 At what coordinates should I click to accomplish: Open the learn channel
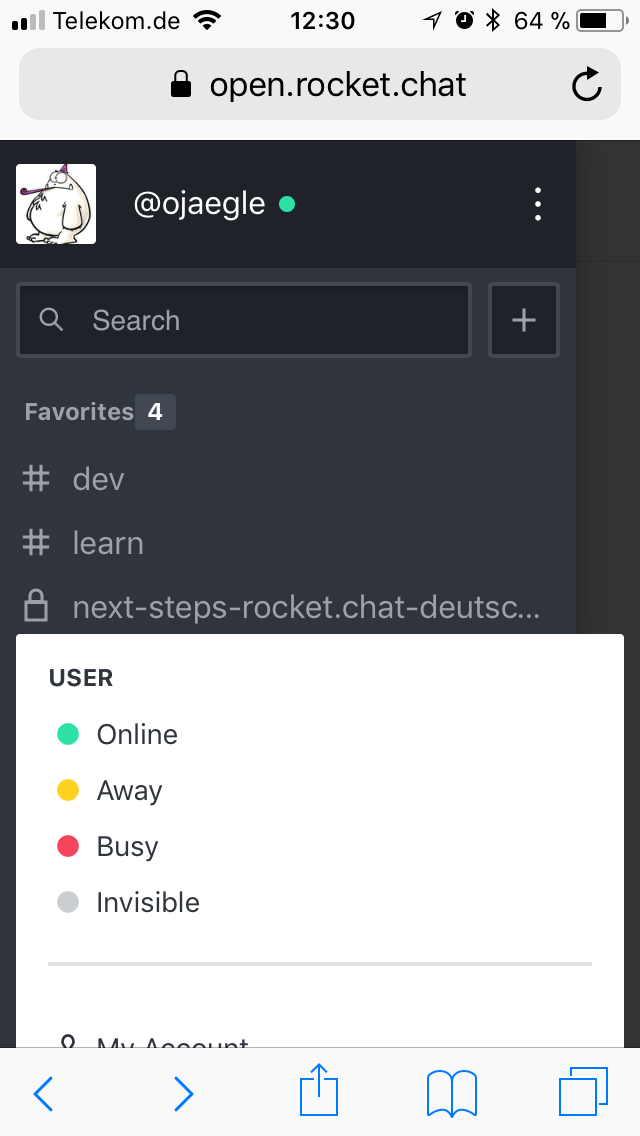[x=108, y=543]
